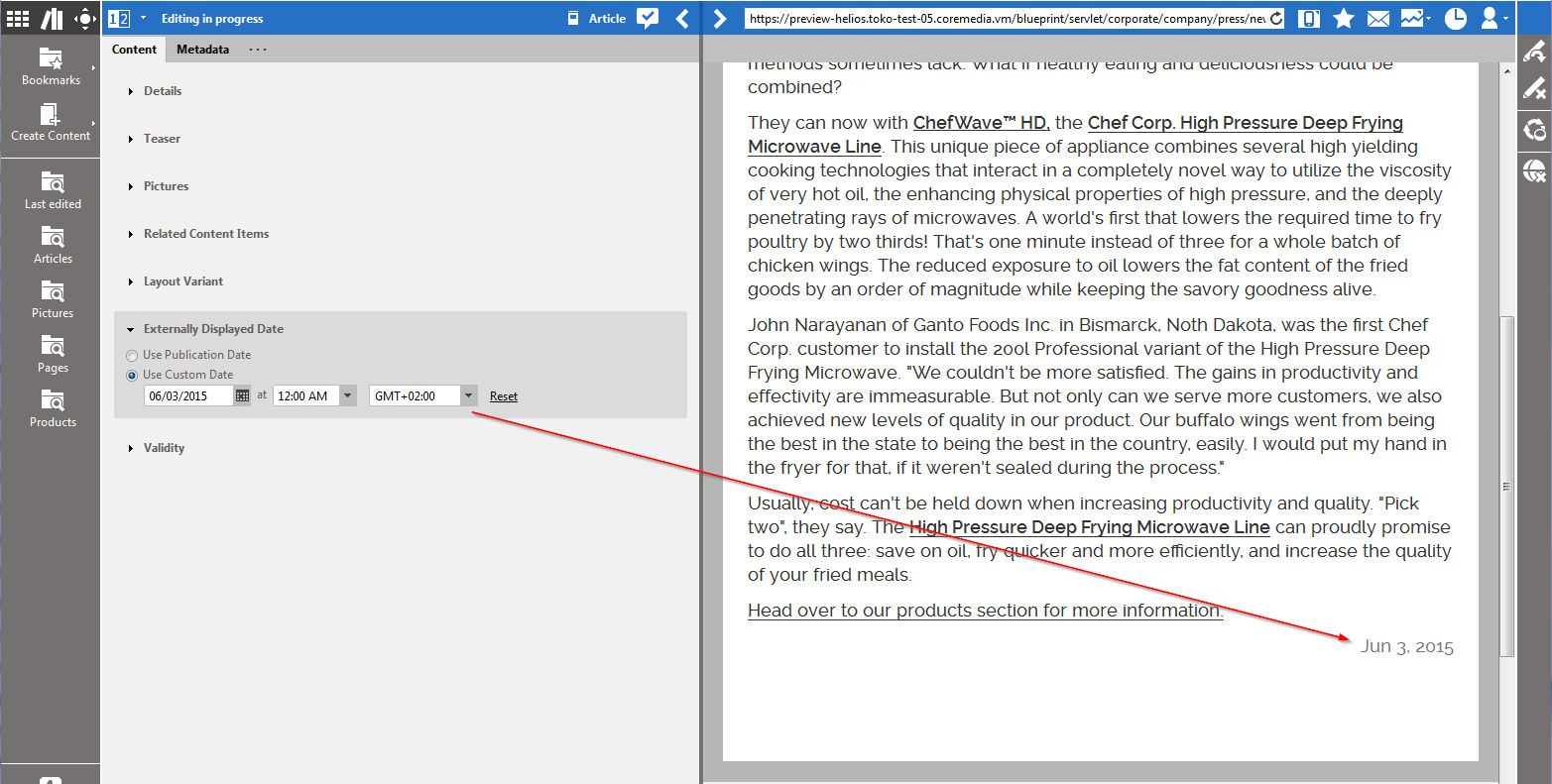
Task: Open the GMT+02:00 timezone dropdown
Action: [469, 395]
